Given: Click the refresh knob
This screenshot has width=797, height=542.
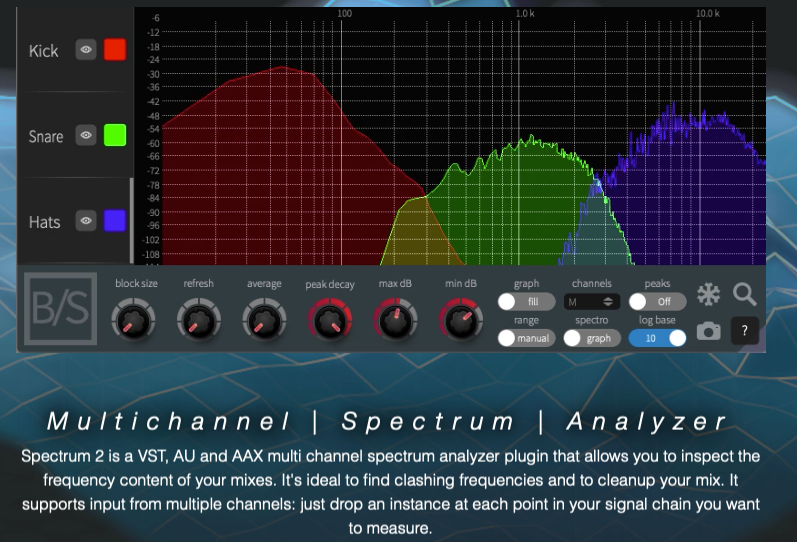Looking at the screenshot, I should 199,320.
